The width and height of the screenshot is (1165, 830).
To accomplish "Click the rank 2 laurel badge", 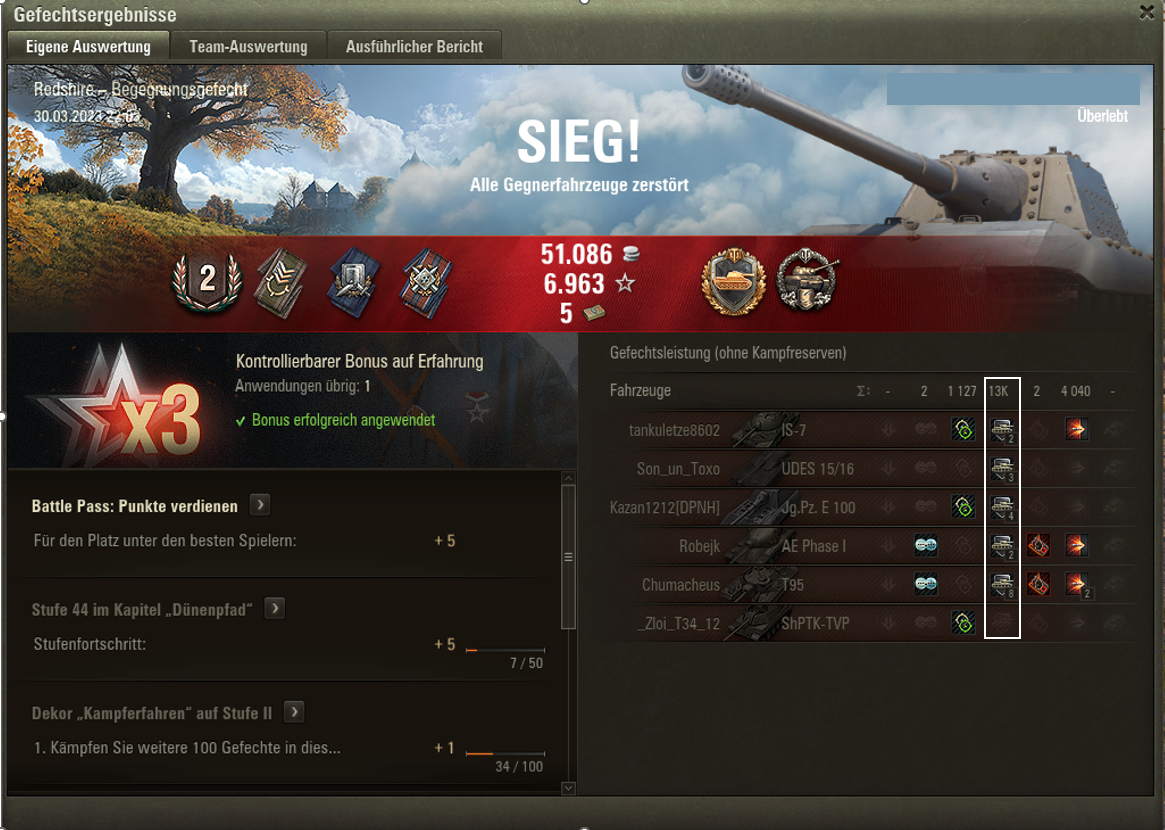I will coord(207,282).
